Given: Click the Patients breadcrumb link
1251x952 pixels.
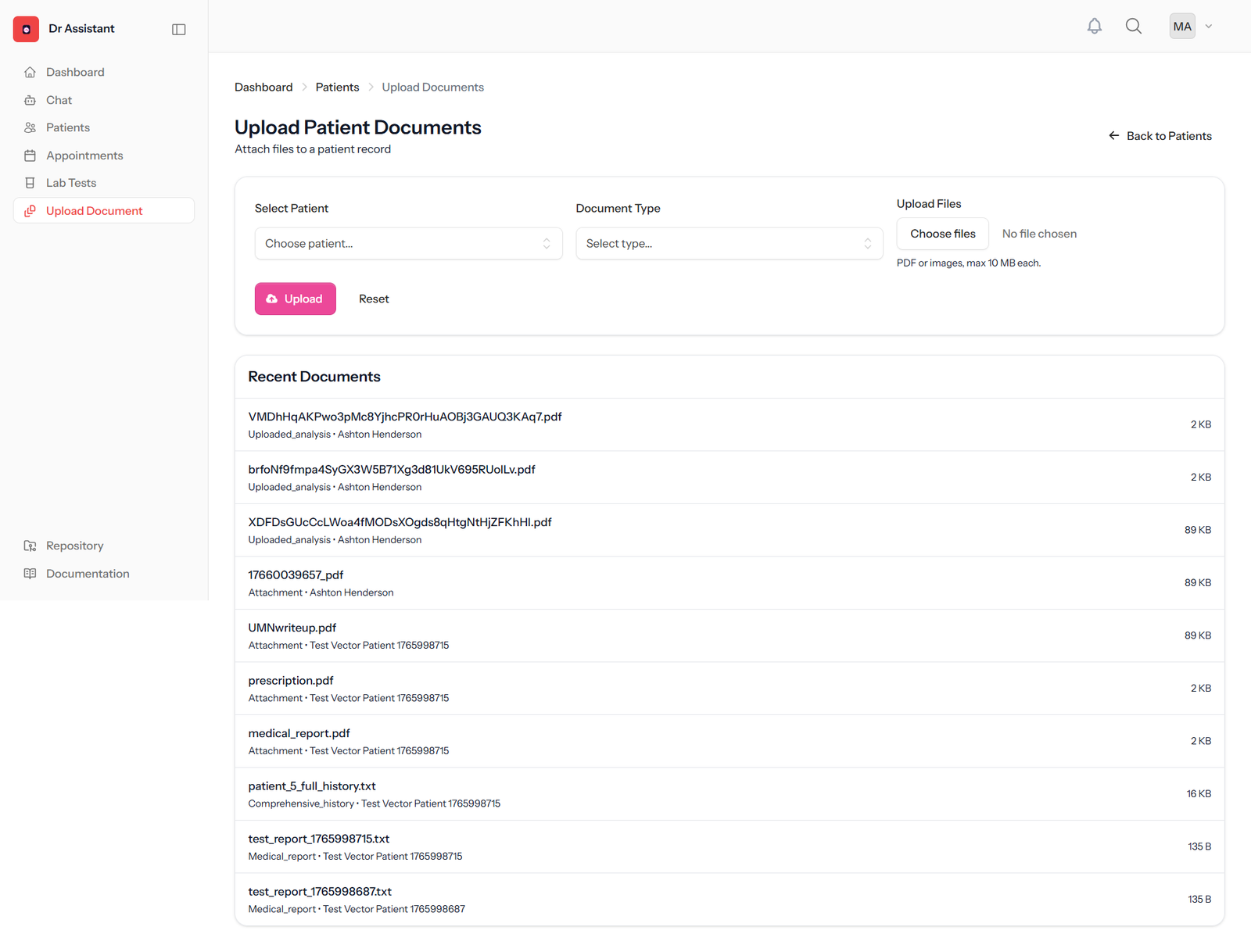Looking at the screenshot, I should [x=337, y=87].
